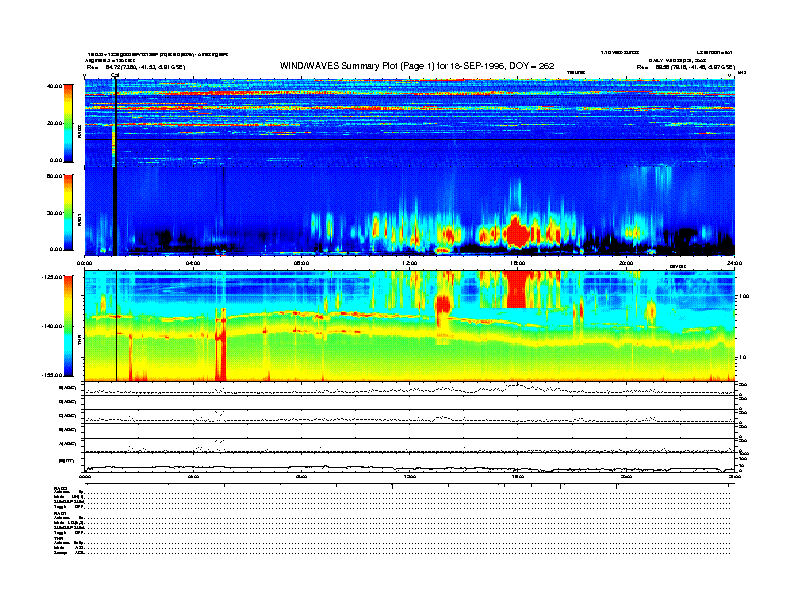Click the TNR color scale bar
The height and width of the screenshot is (612, 792).
(x=69, y=326)
